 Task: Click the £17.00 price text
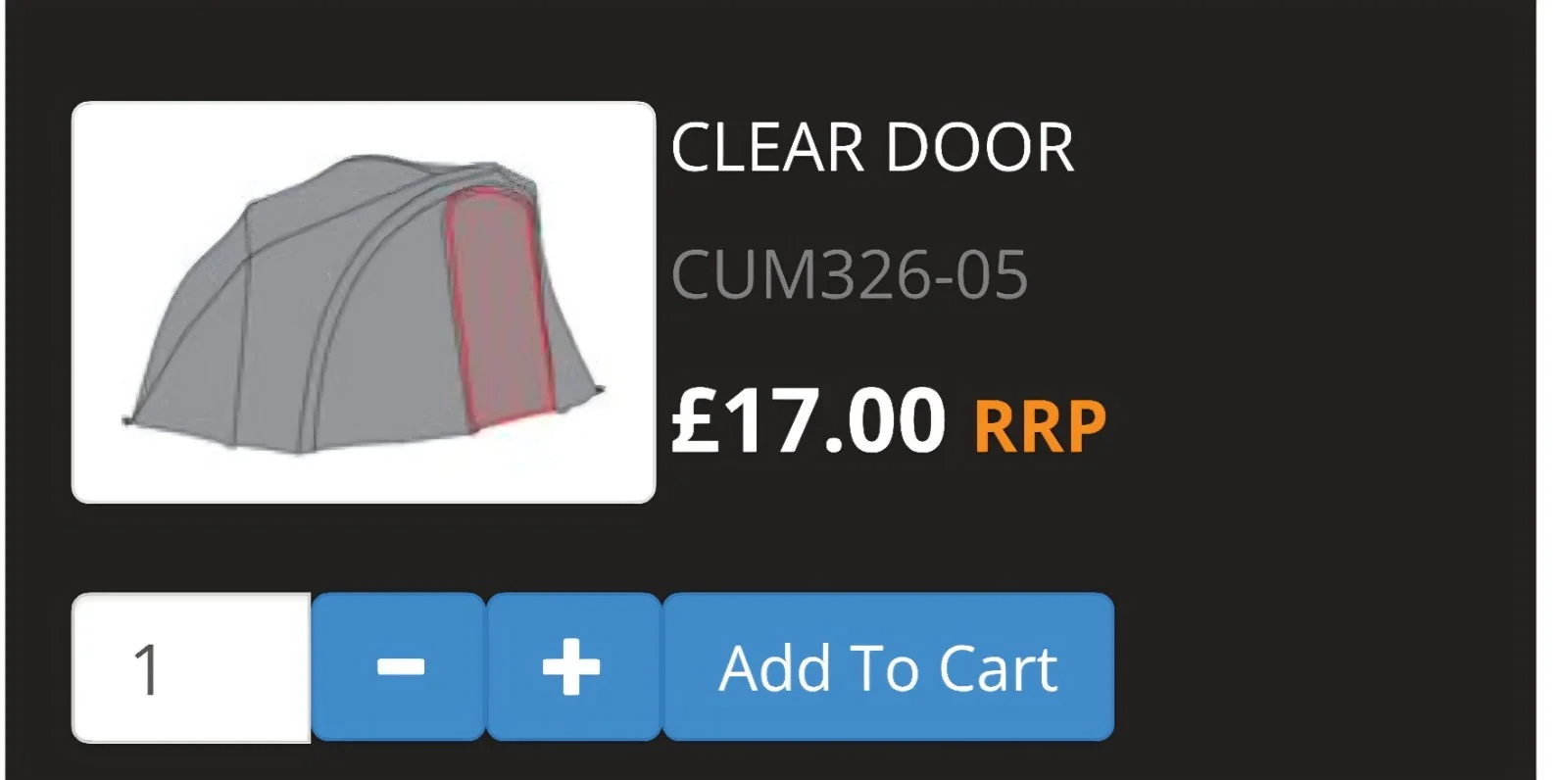click(808, 420)
